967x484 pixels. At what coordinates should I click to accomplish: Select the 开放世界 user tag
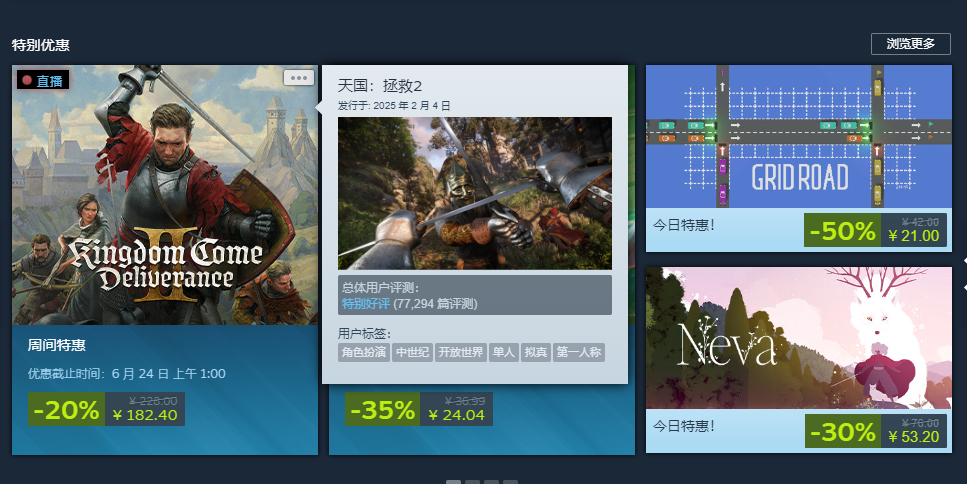(460, 352)
